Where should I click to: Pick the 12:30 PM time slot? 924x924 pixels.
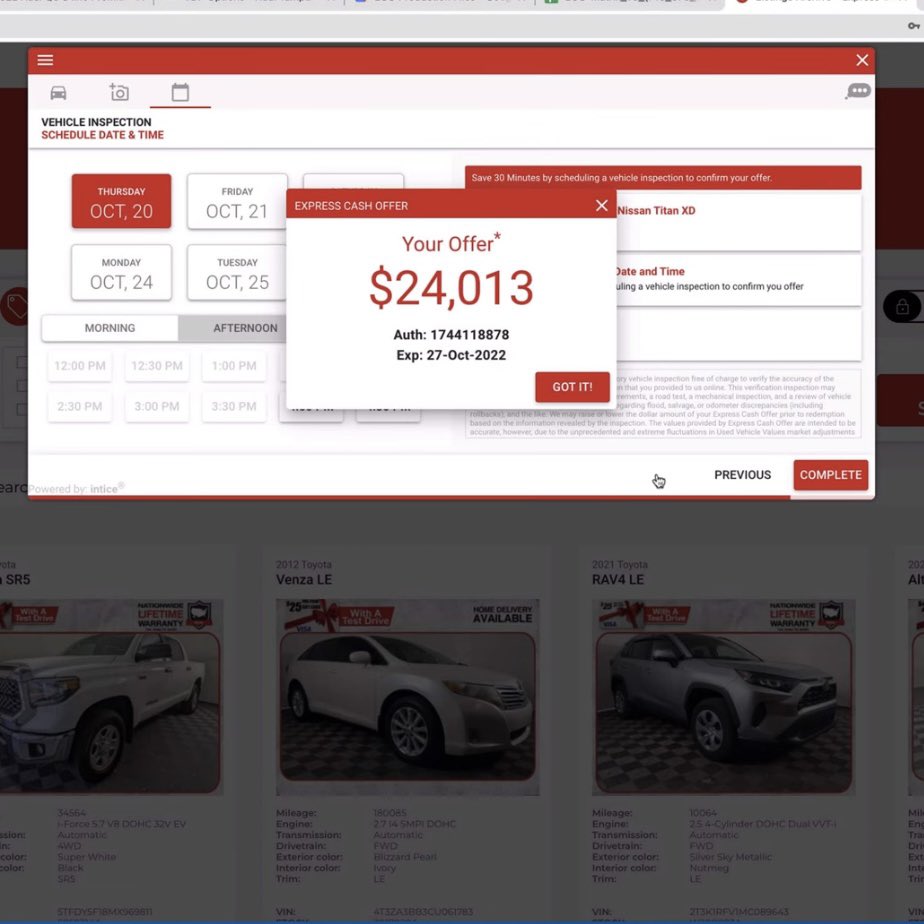(x=157, y=366)
